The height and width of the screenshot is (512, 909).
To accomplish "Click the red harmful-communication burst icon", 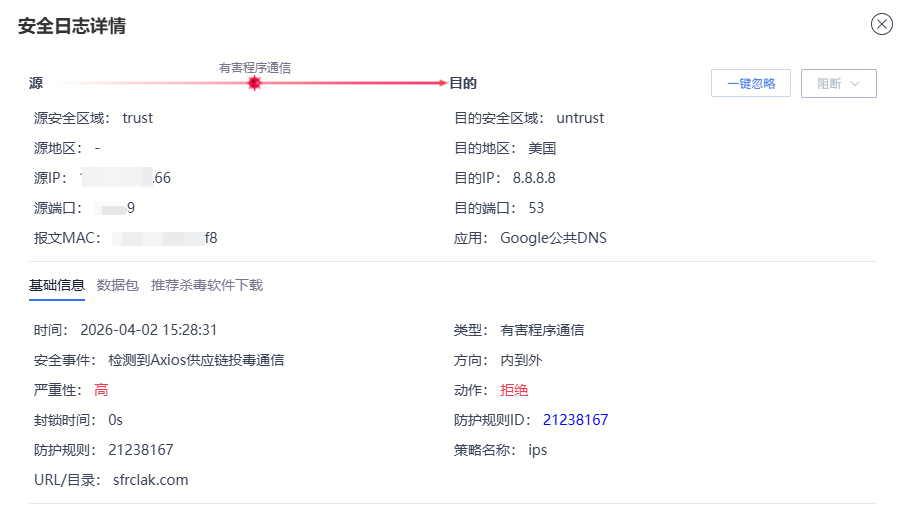I will click(x=254, y=84).
